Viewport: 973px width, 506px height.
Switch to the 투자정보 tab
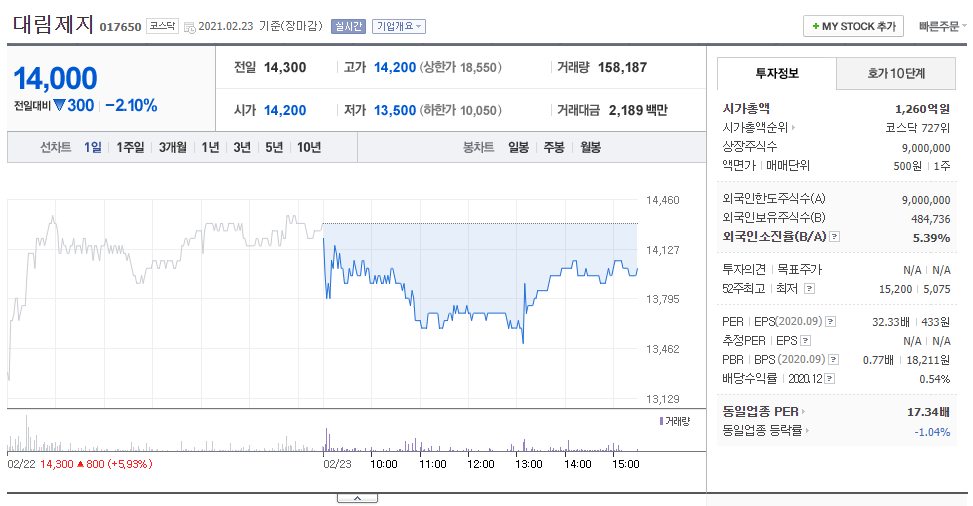777,74
